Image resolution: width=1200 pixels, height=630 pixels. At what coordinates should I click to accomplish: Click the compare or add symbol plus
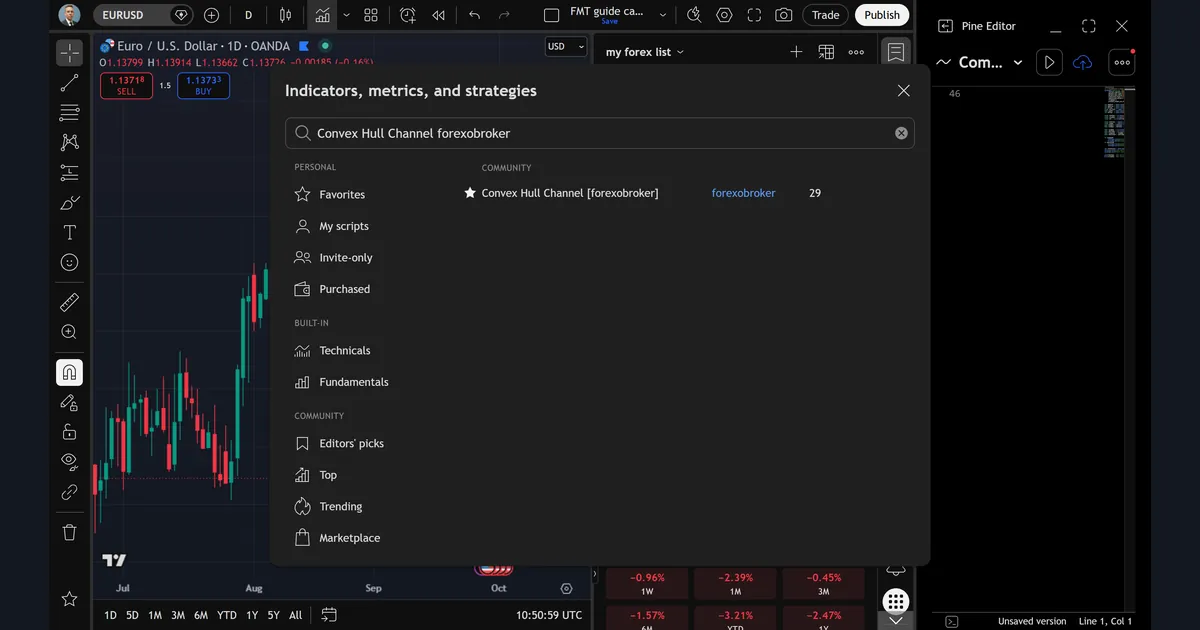211,15
